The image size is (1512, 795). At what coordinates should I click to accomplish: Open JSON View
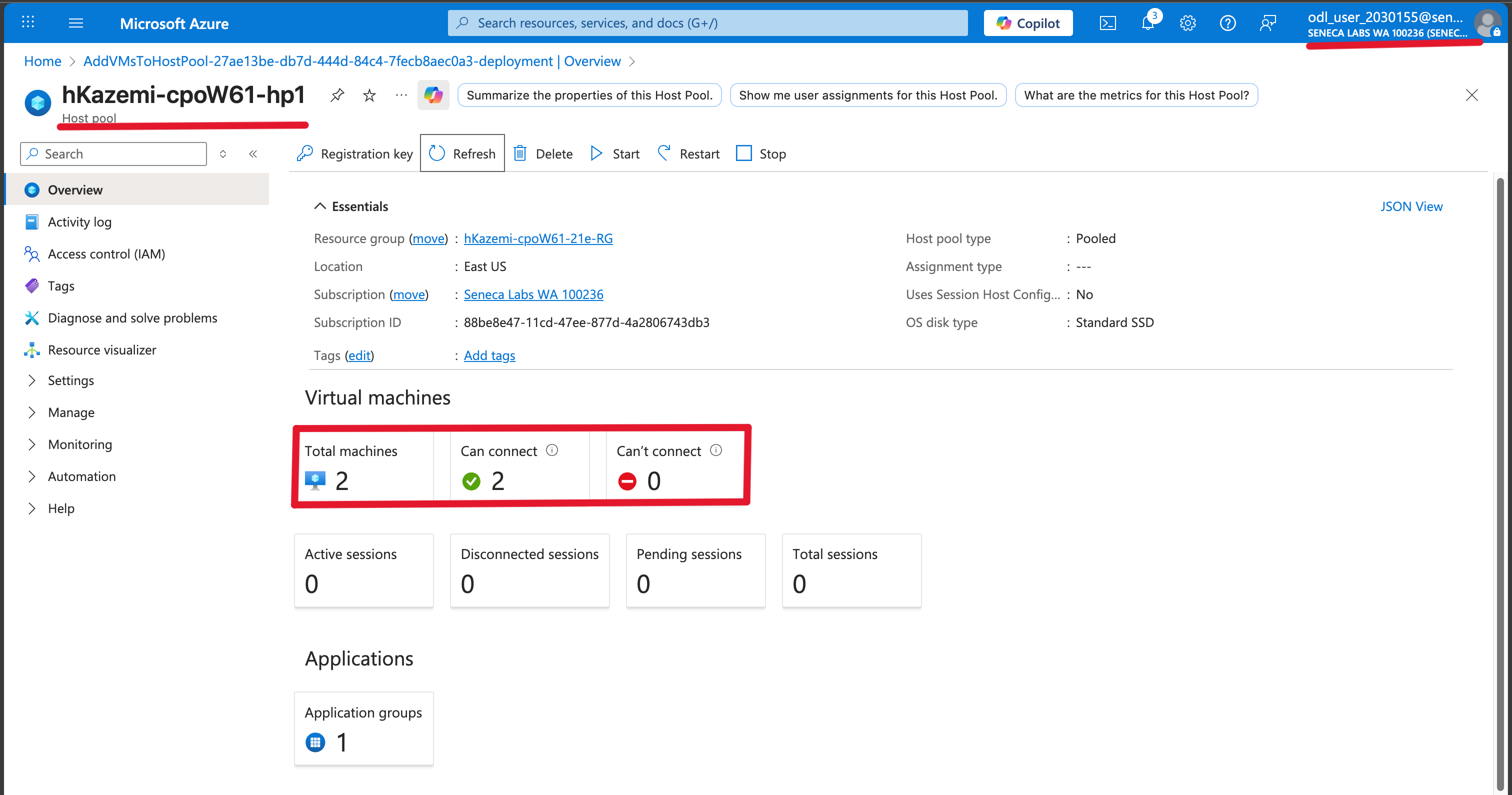[x=1411, y=206]
